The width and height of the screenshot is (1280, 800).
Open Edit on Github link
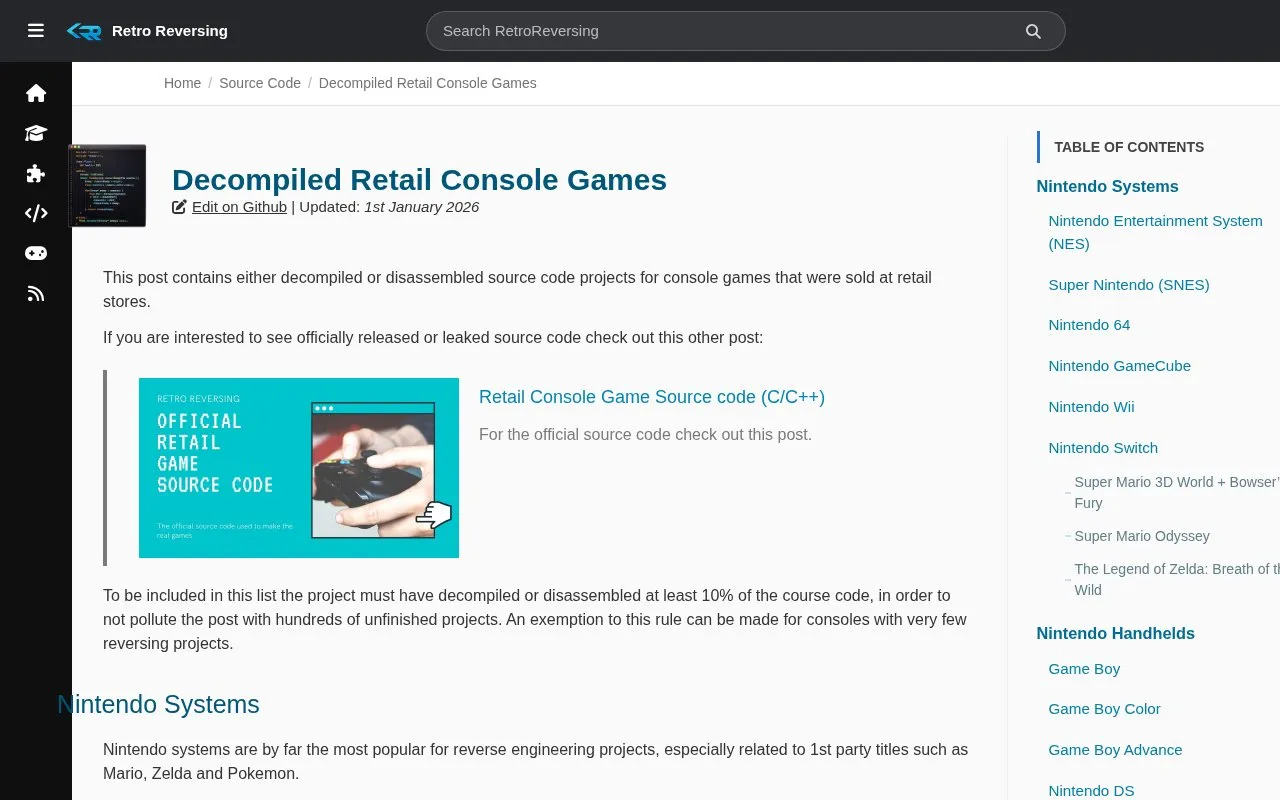[239, 207]
